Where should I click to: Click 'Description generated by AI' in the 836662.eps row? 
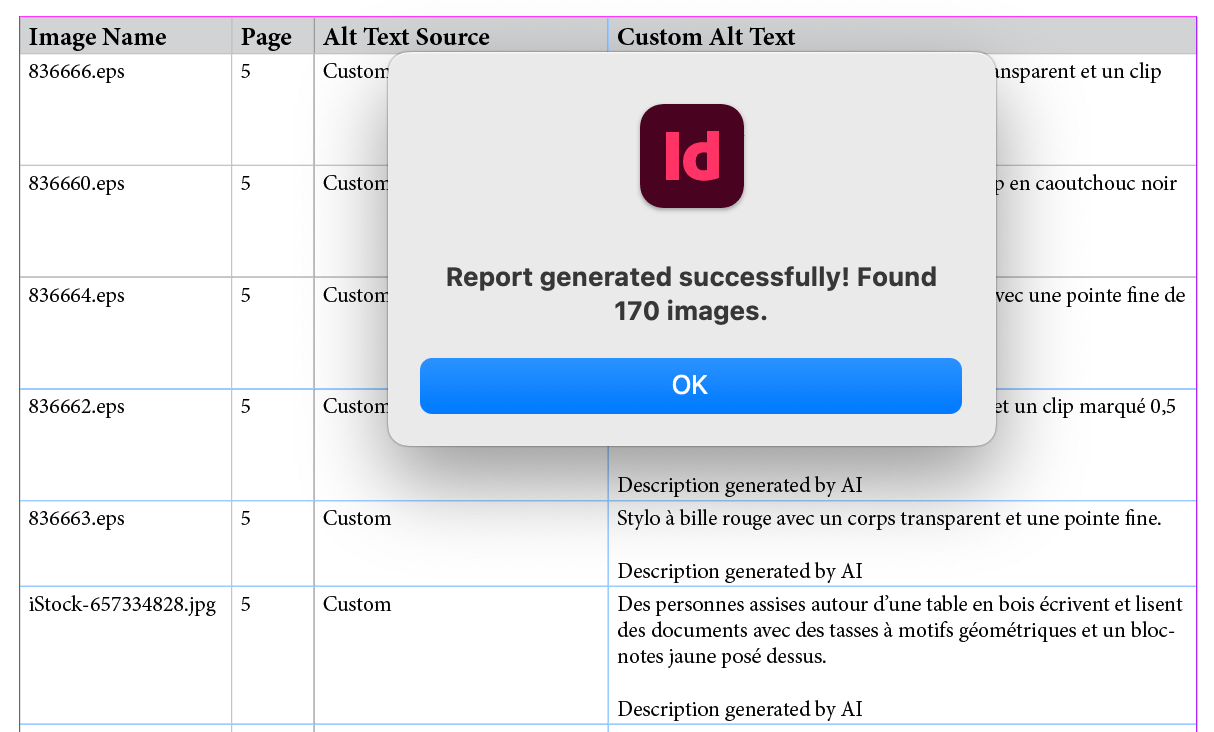pyautogui.click(x=740, y=485)
